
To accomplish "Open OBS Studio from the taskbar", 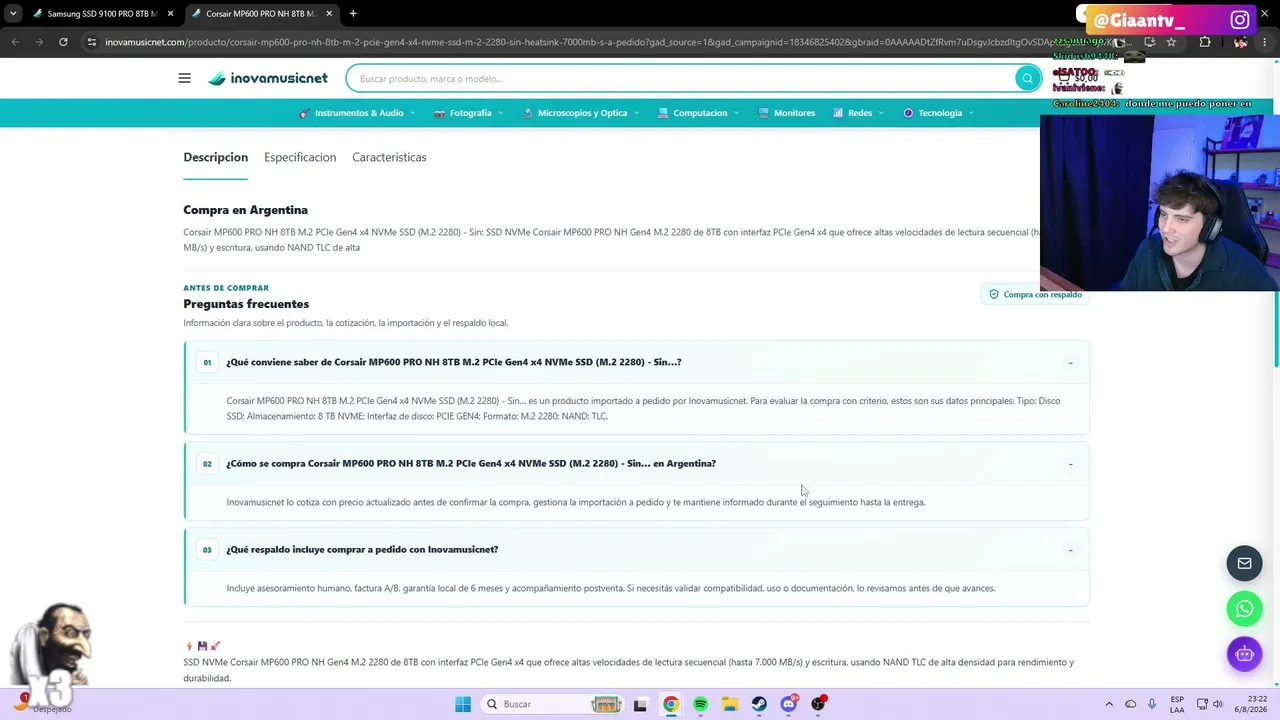I will tap(819, 704).
